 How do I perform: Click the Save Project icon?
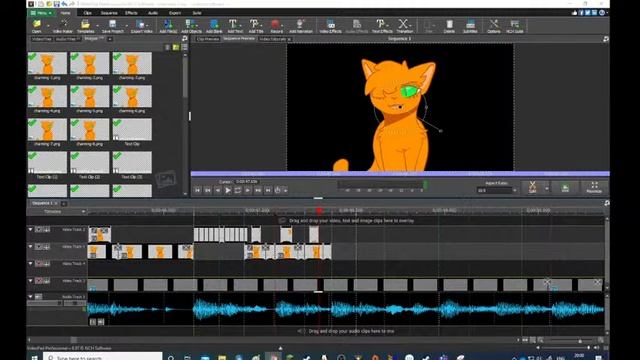[112, 26]
